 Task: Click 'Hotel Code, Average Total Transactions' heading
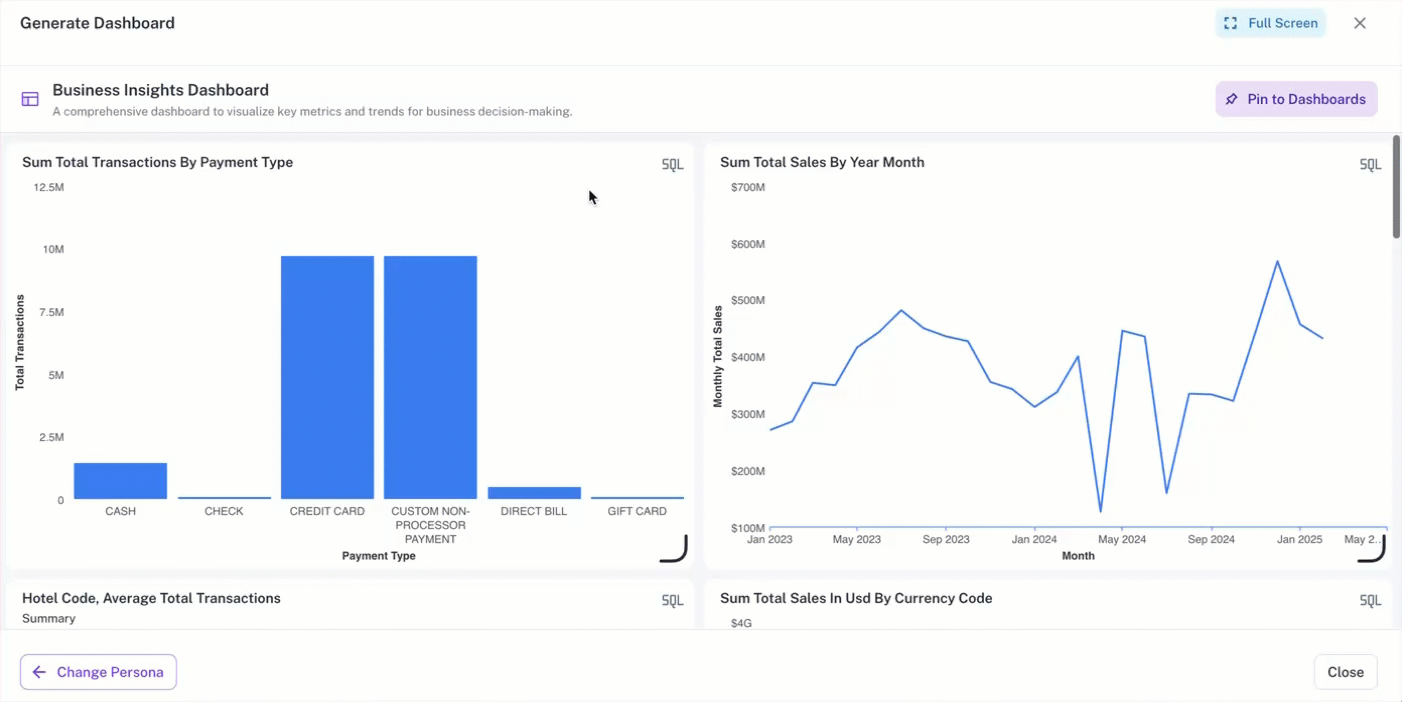[x=151, y=598]
